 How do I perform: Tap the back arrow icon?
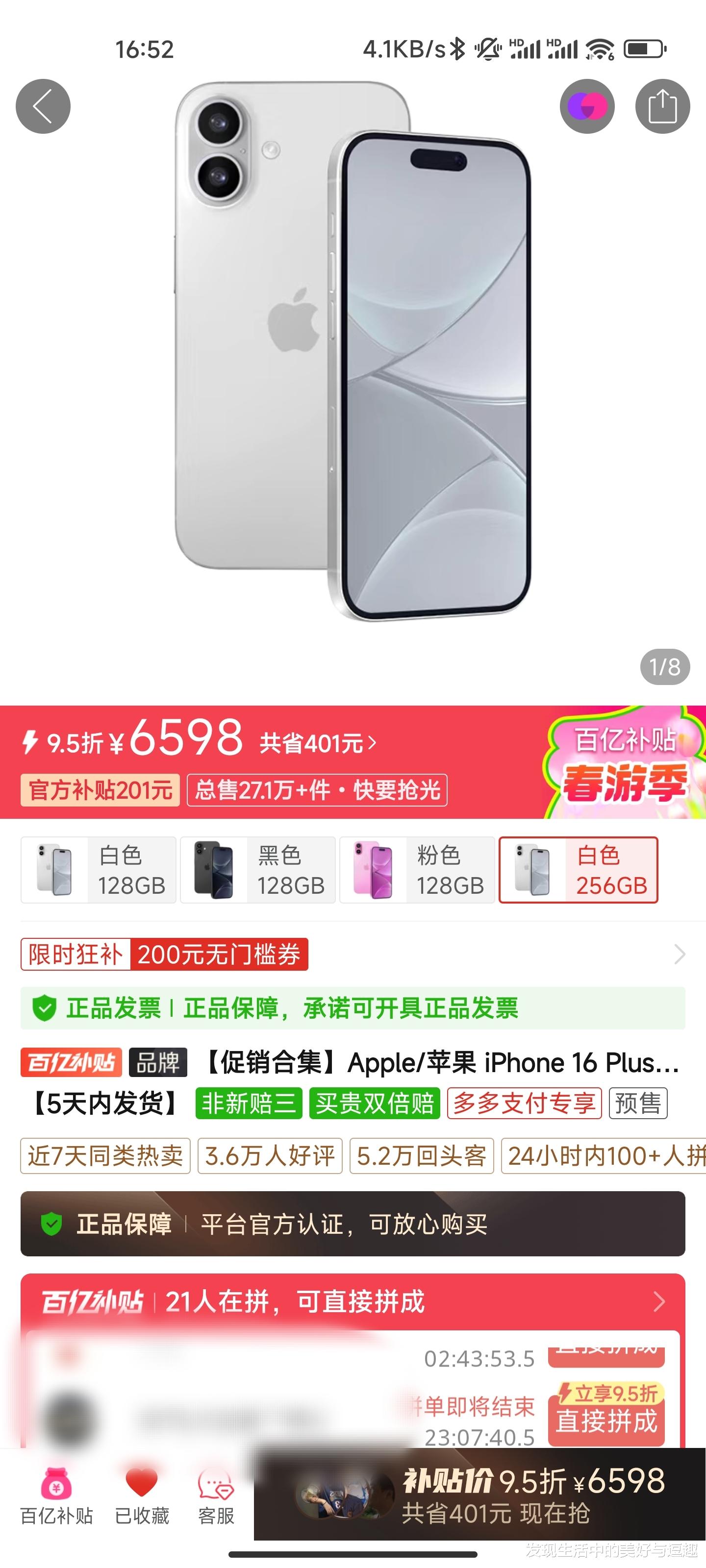coord(43,106)
